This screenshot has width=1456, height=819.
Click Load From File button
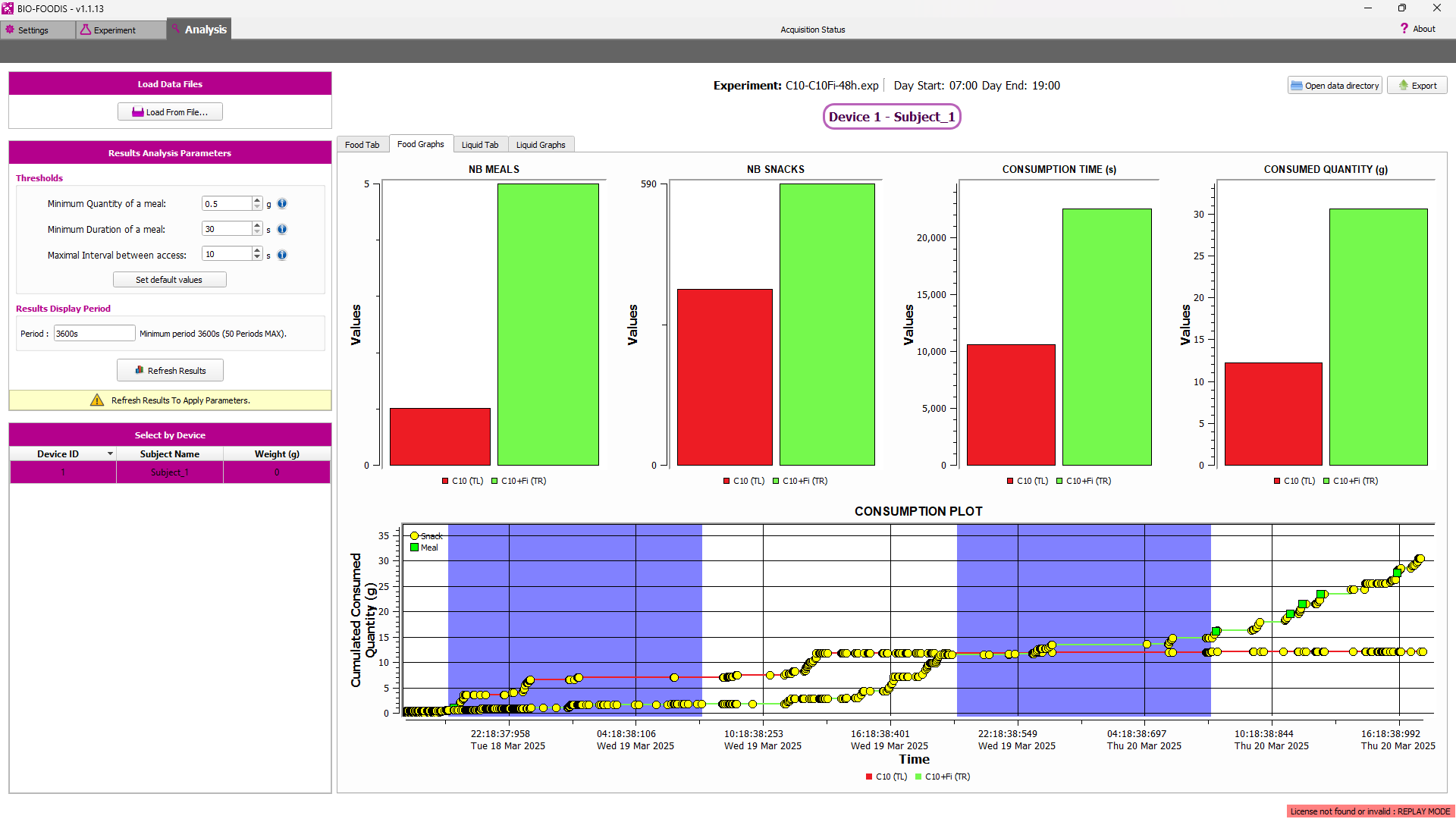click(170, 112)
